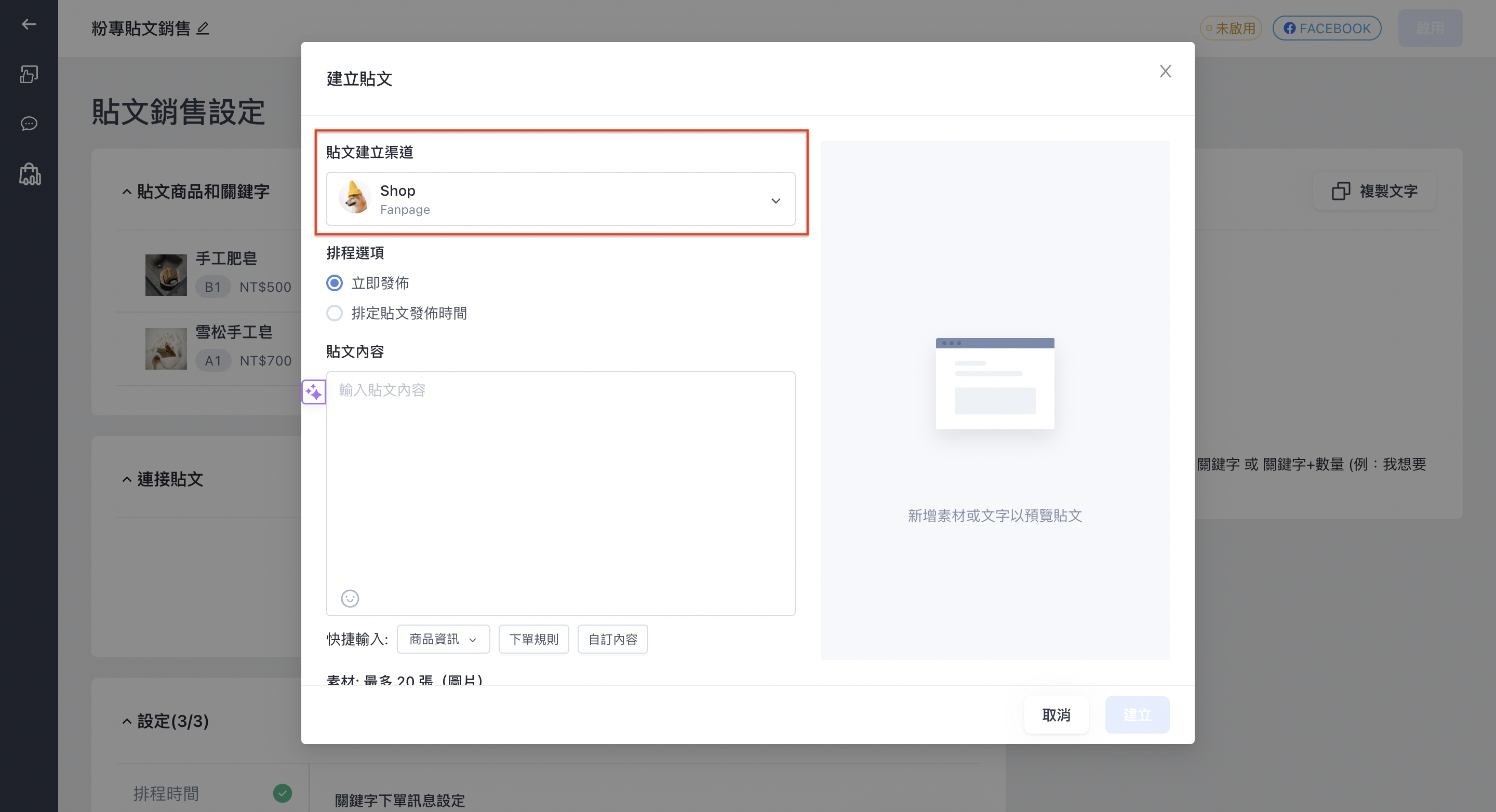Click the back arrow in sidebar

(29, 24)
